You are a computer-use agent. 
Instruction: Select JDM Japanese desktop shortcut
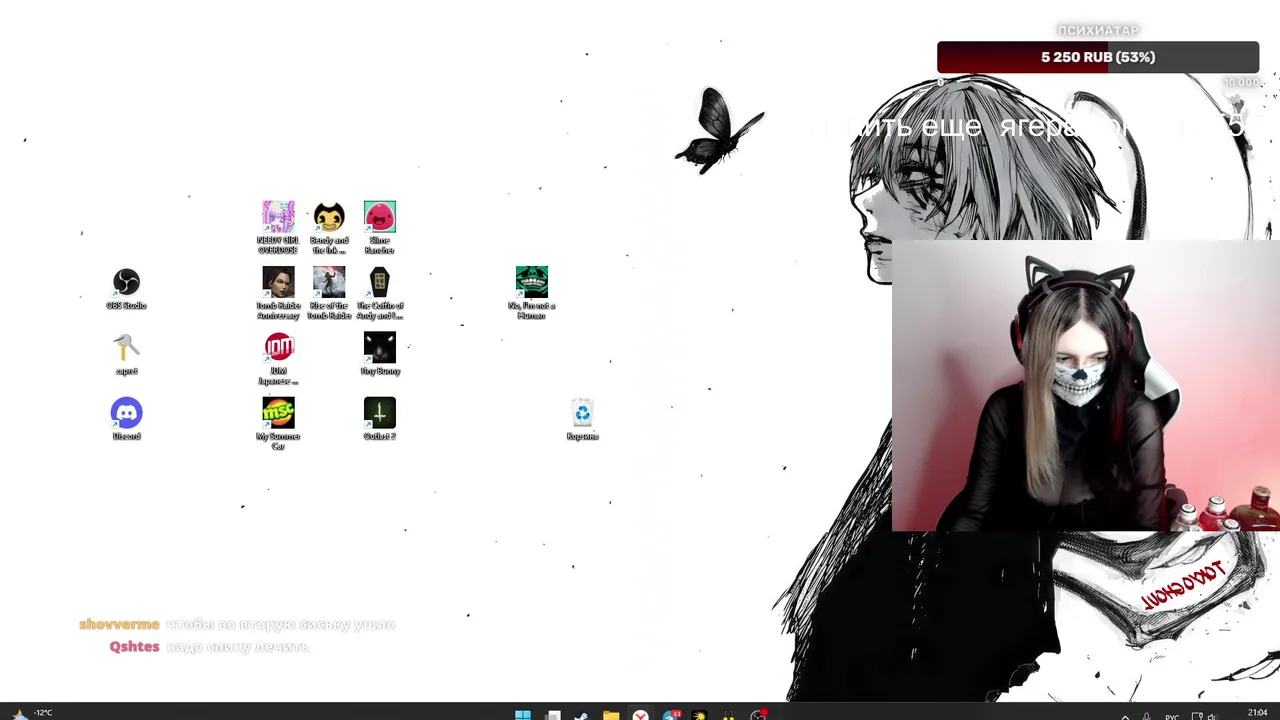(278, 358)
